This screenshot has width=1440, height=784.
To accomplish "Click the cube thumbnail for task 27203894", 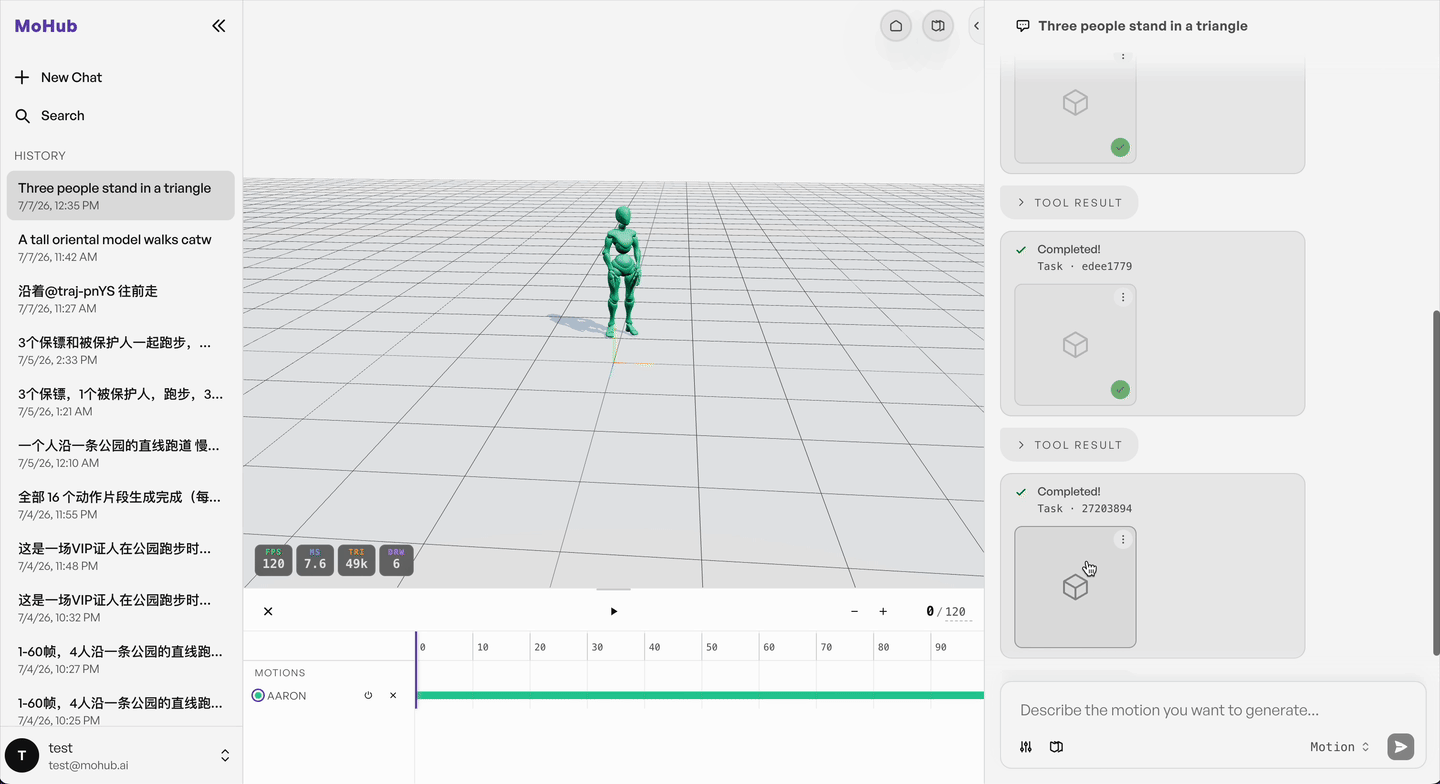I will 1075,587.
